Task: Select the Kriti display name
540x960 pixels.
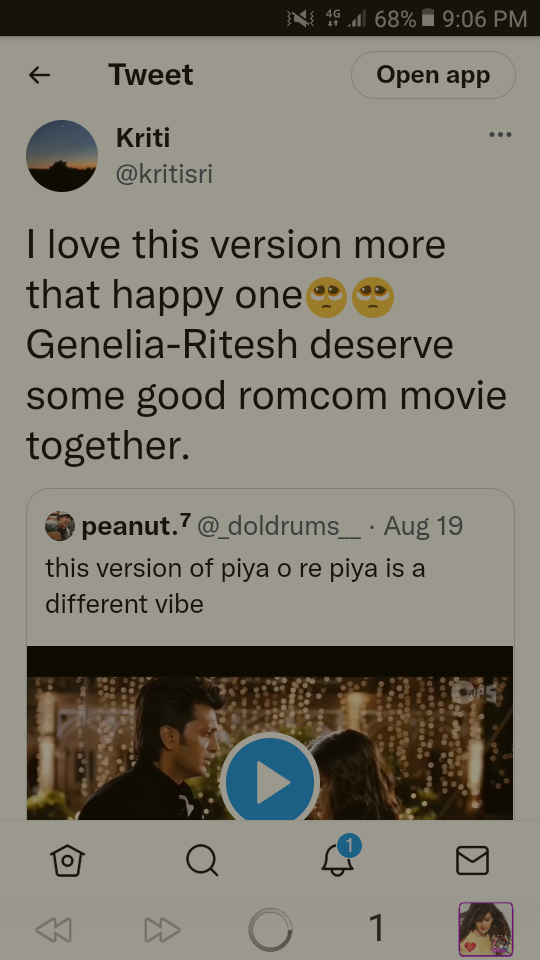Action: click(x=143, y=138)
